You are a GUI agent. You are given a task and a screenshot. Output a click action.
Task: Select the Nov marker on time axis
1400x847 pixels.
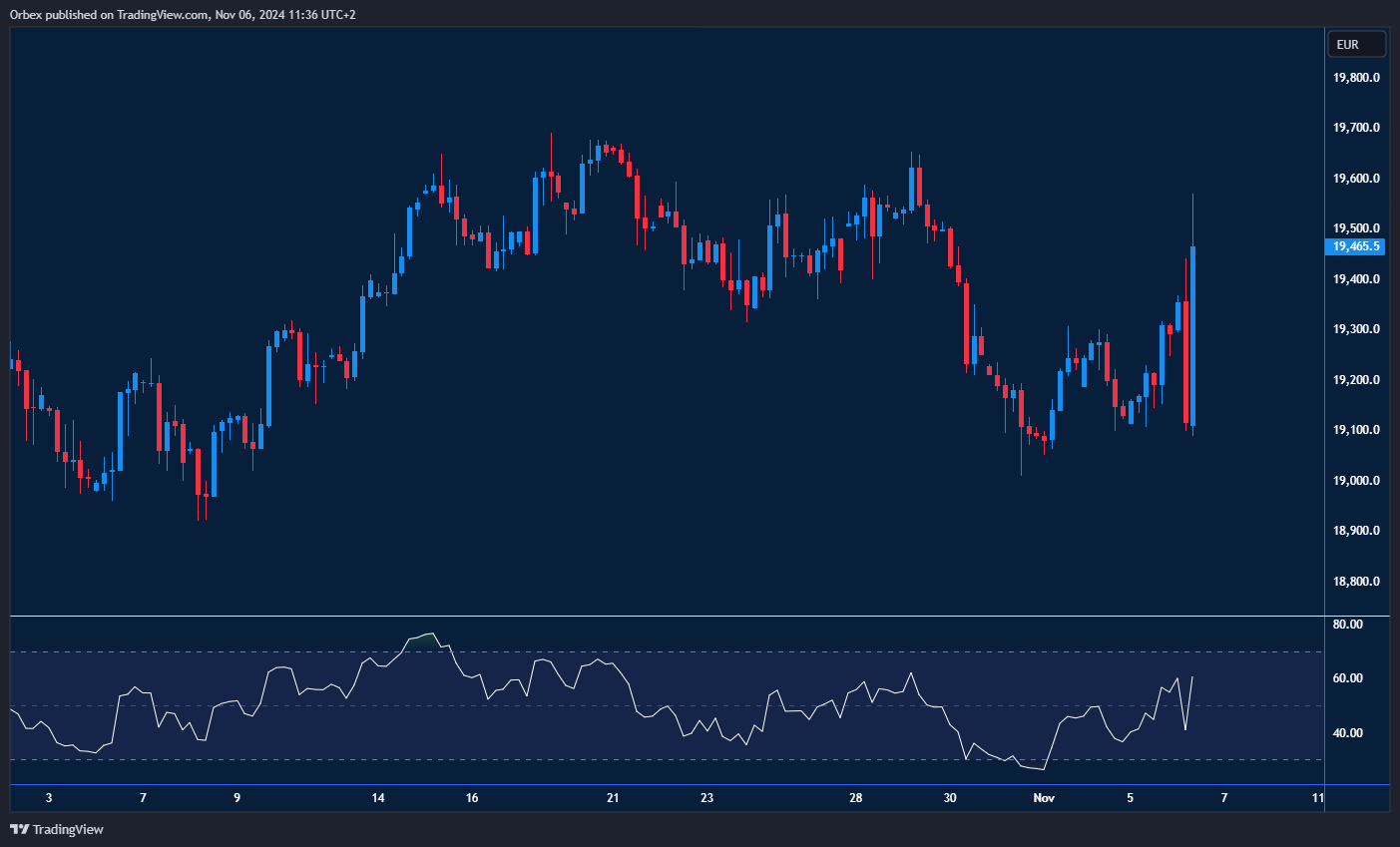[1044, 798]
